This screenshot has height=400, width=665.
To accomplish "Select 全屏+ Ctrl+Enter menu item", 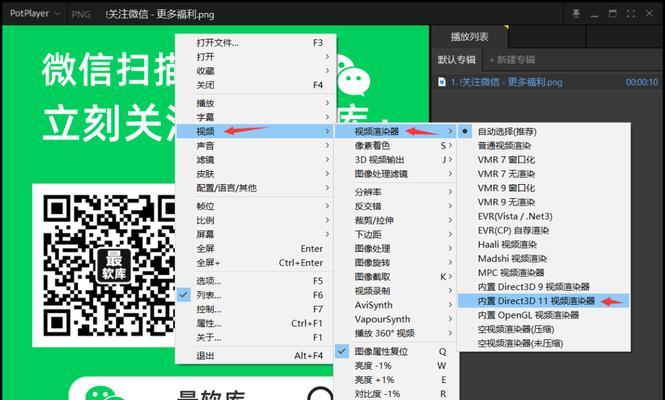I will 256,263.
